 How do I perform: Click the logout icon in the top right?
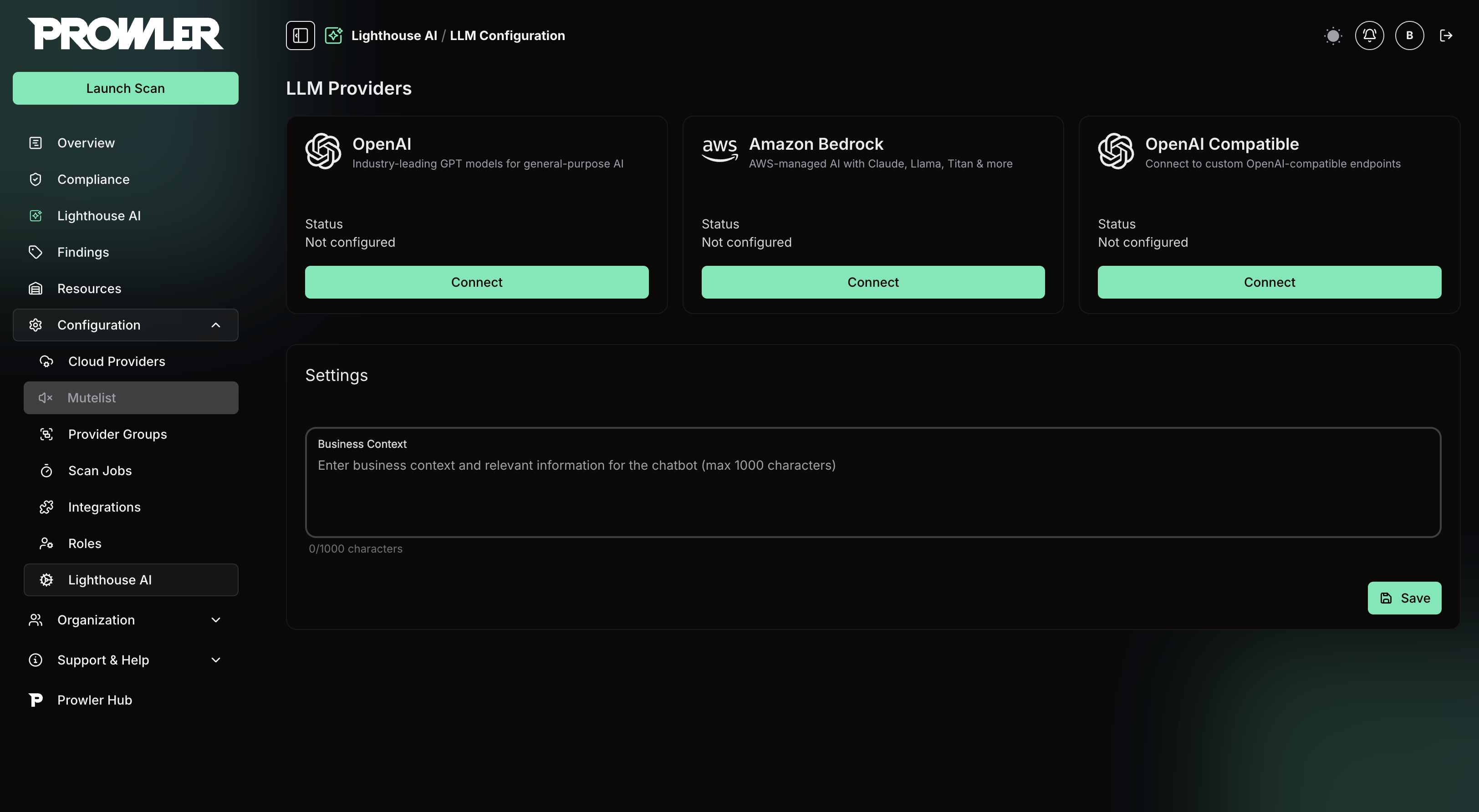[x=1447, y=35]
